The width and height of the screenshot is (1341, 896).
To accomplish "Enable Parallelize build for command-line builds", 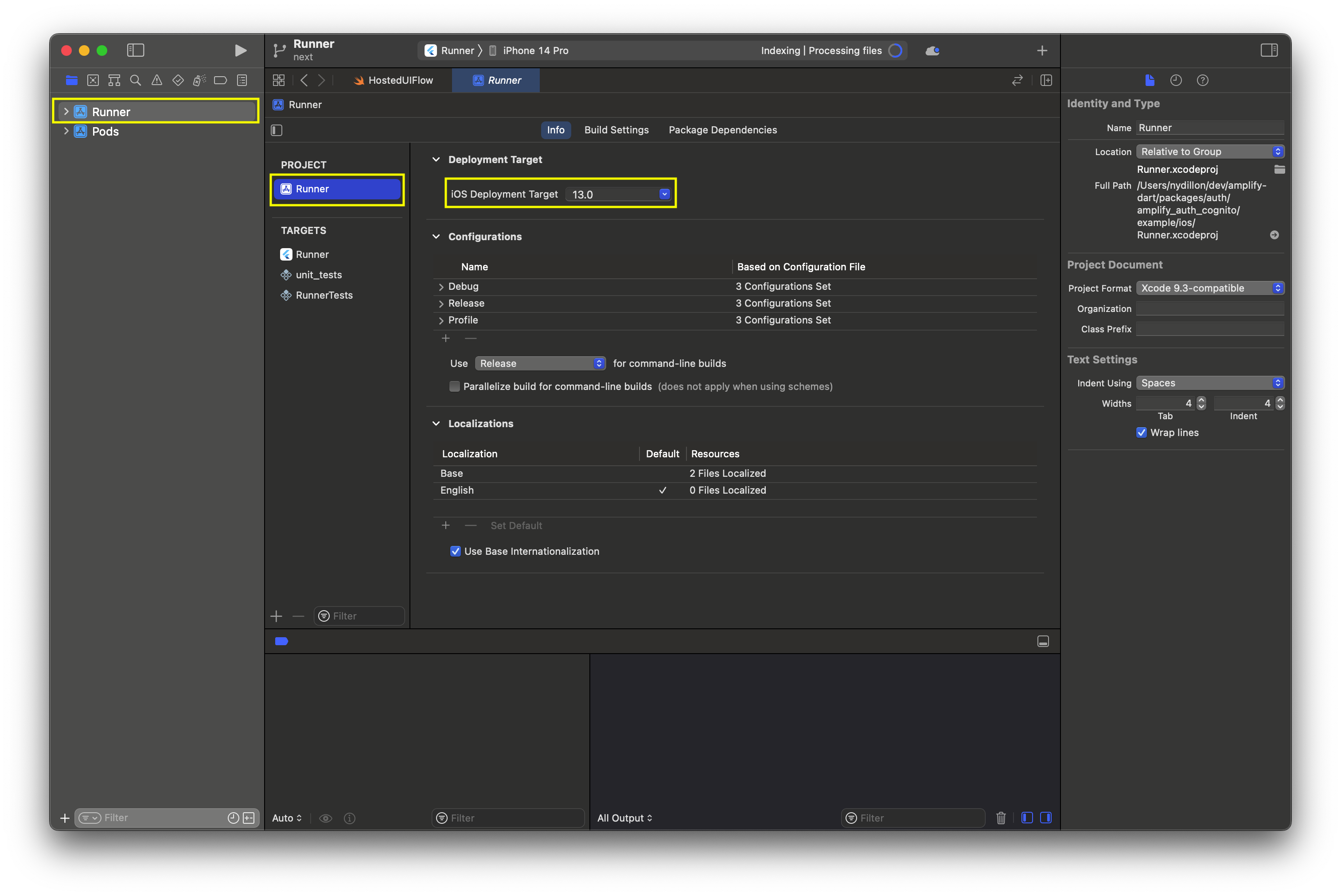I will click(x=454, y=386).
